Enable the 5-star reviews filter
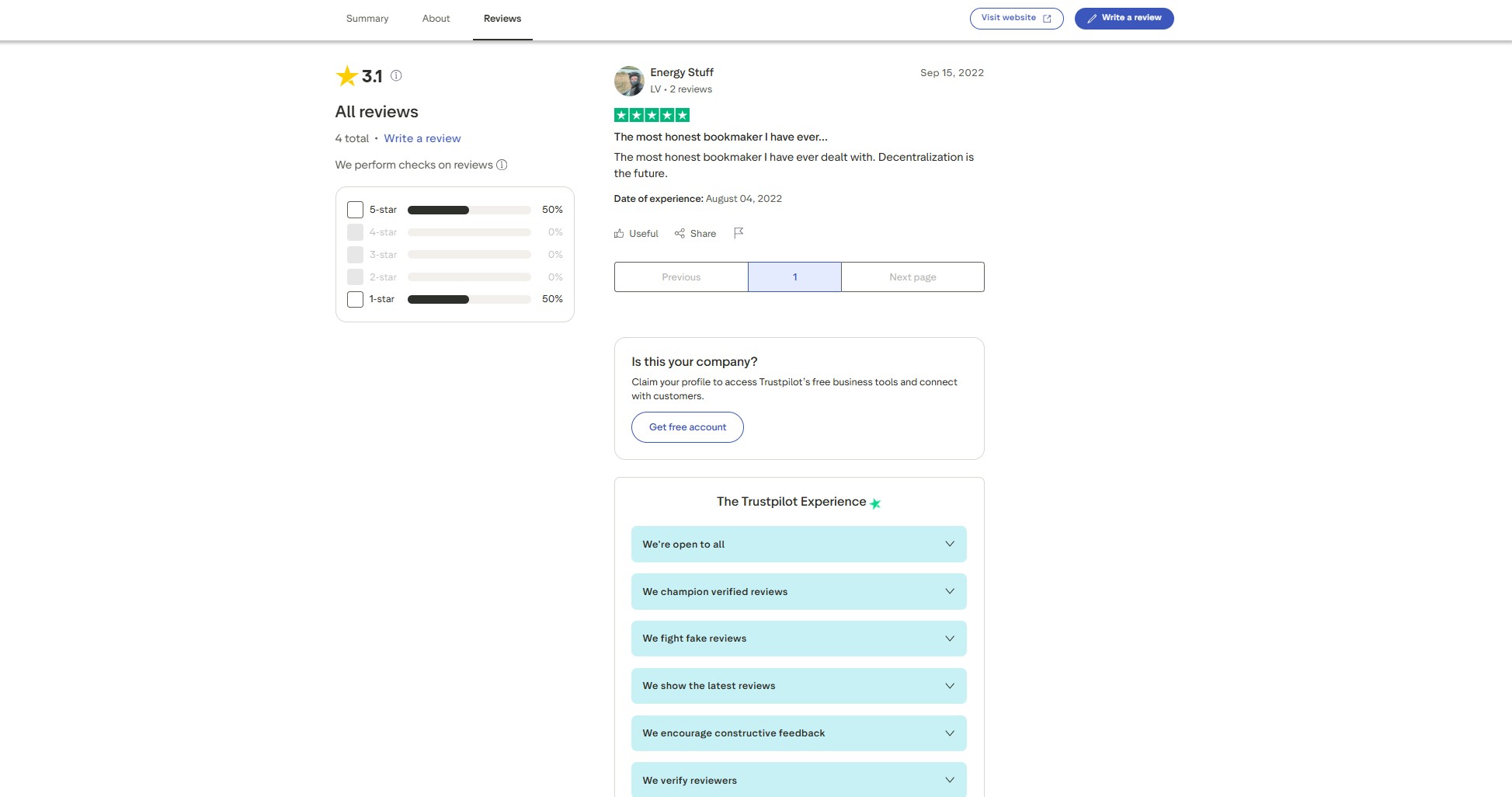This screenshot has width=1512, height=797. click(355, 209)
